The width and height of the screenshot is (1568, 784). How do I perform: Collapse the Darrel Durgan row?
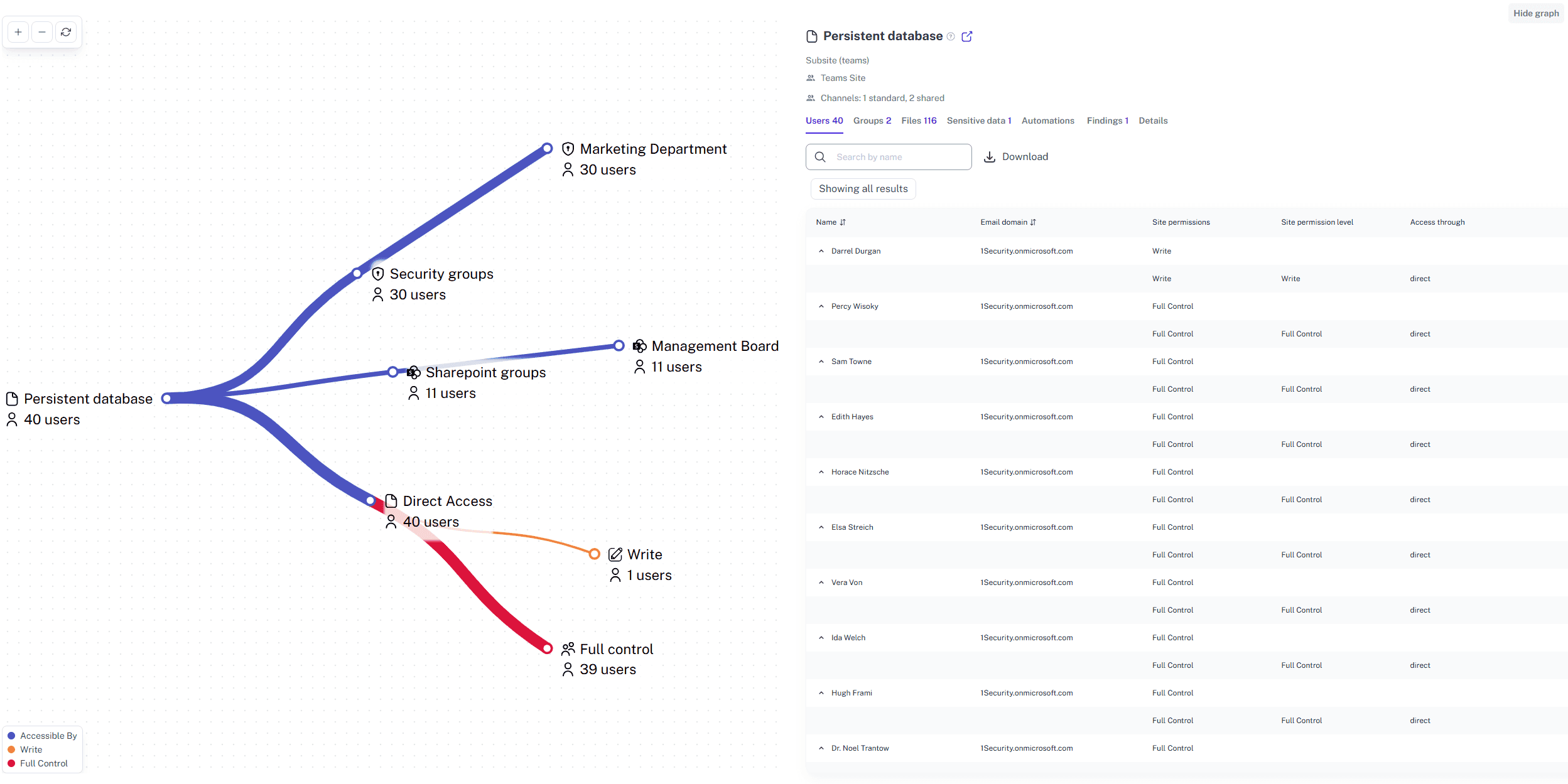click(821, 250)
